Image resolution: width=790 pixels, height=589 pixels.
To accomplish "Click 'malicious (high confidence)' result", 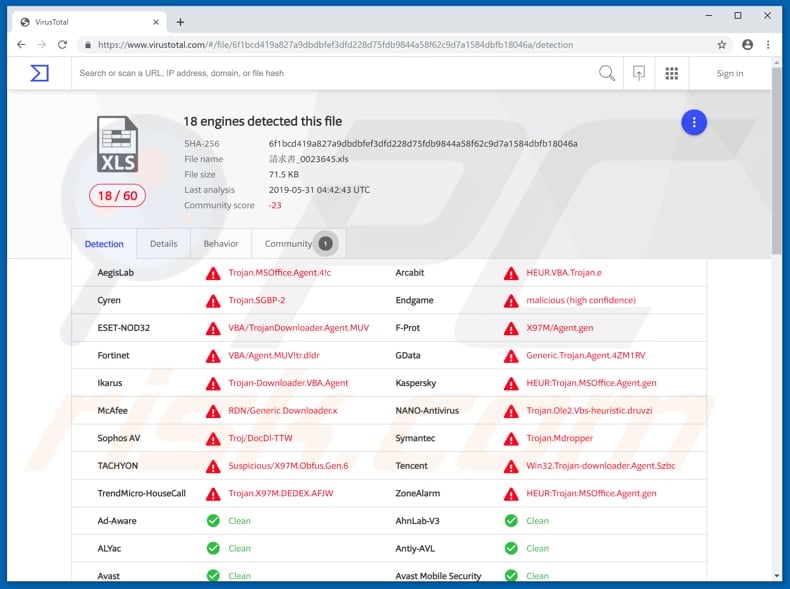I will coord(581,300).
